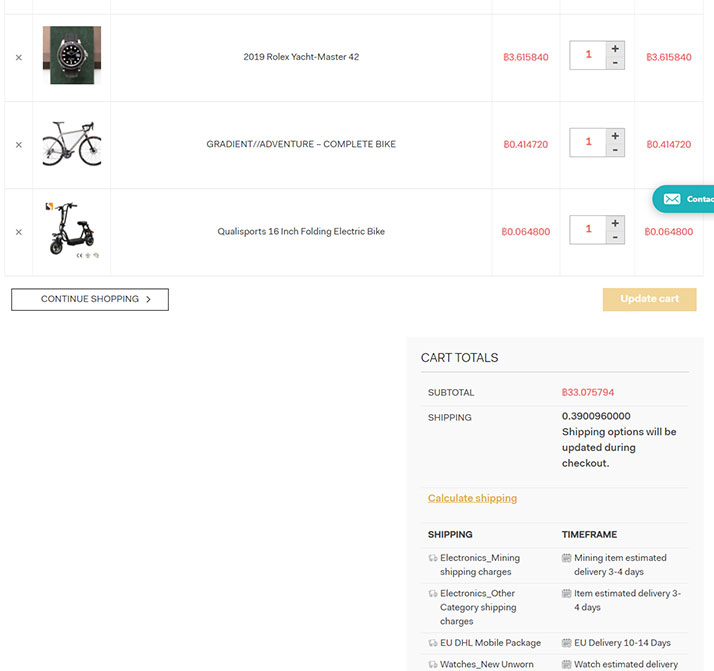Open the Rolex watch product thumbnail

tap(72, 55)
